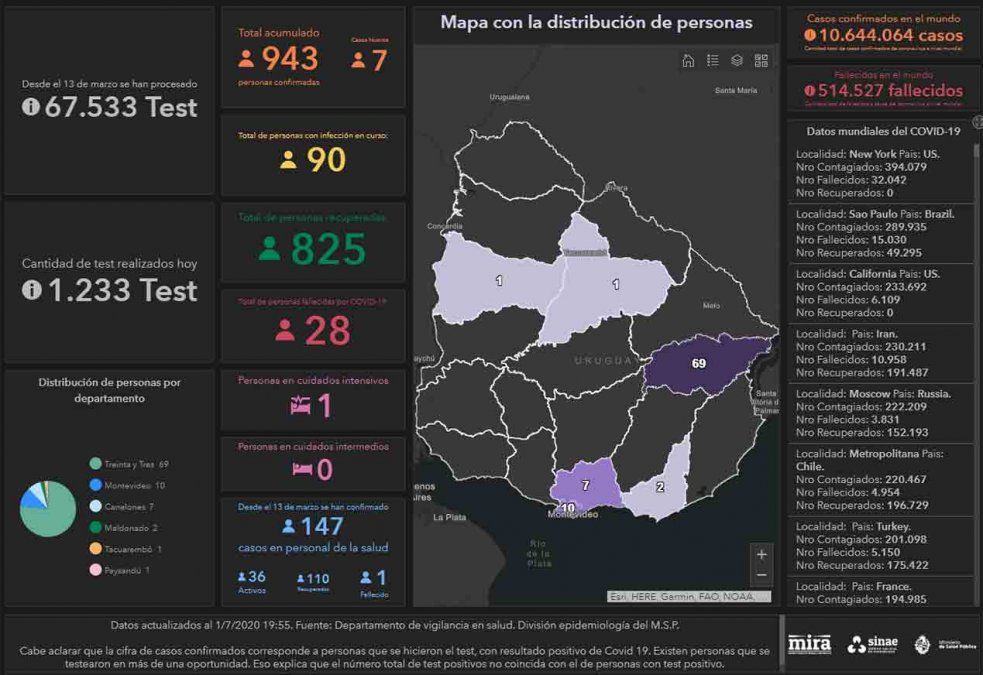Zoom in with the map plus button
The height and width of the screenshot is (675, 983).
coord(762,555)
